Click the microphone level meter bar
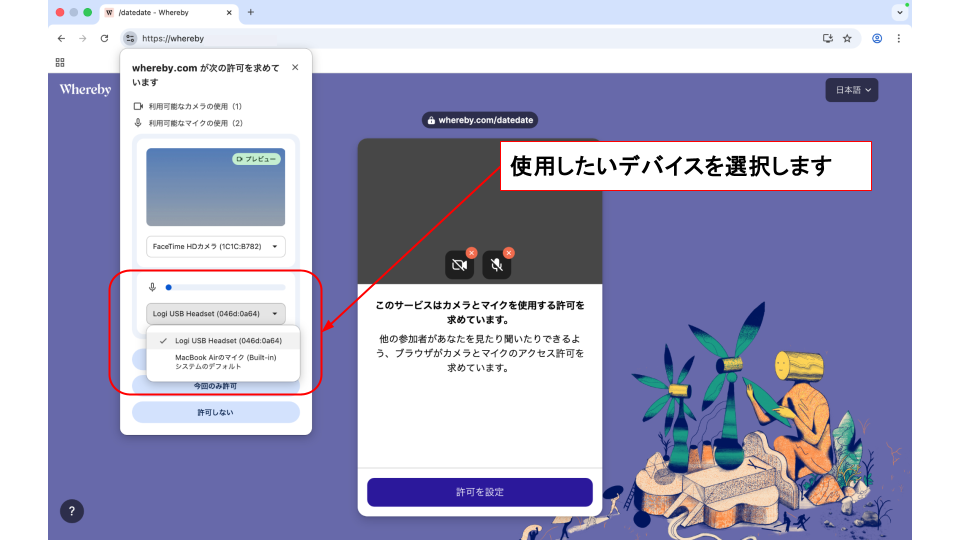This screenshot has height=540, width=960. (224, 287)
